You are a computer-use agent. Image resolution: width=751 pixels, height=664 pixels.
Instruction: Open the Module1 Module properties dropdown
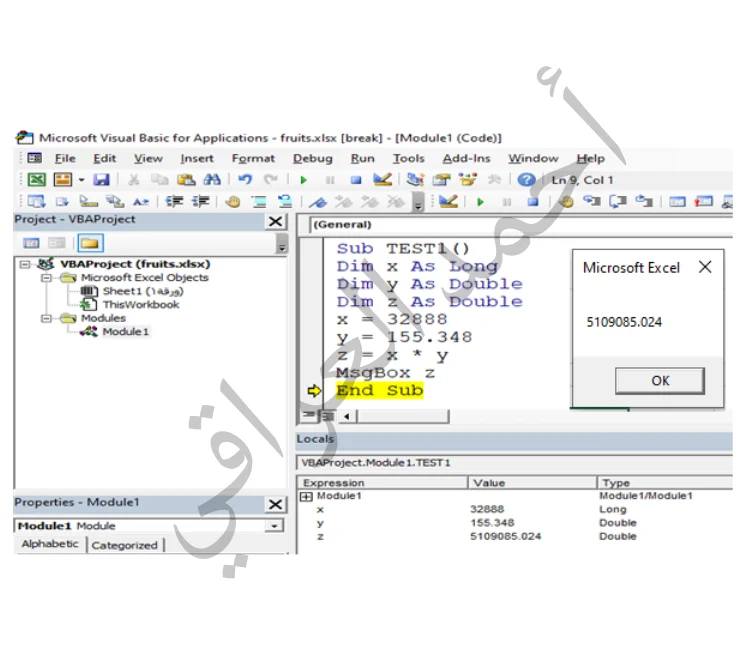pos(274,526)
